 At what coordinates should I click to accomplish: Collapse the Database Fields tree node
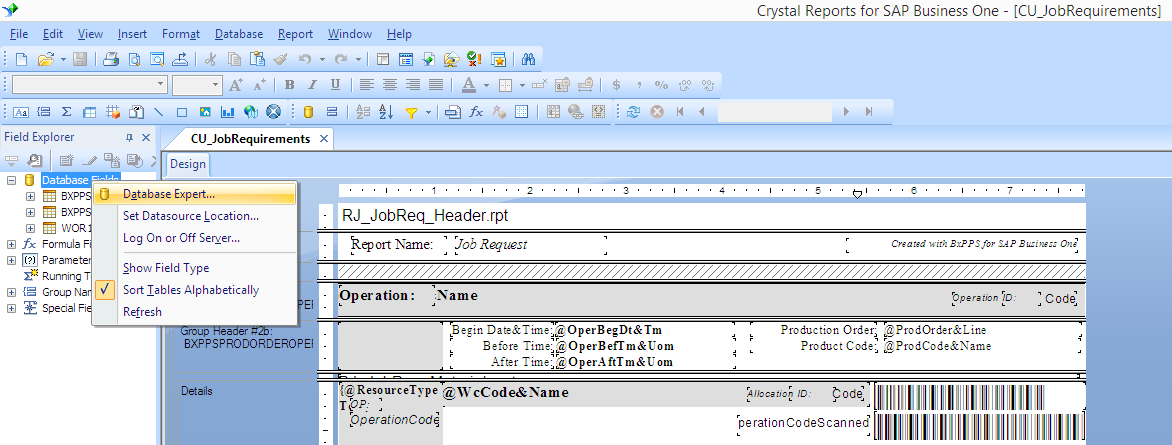(11, 180)
